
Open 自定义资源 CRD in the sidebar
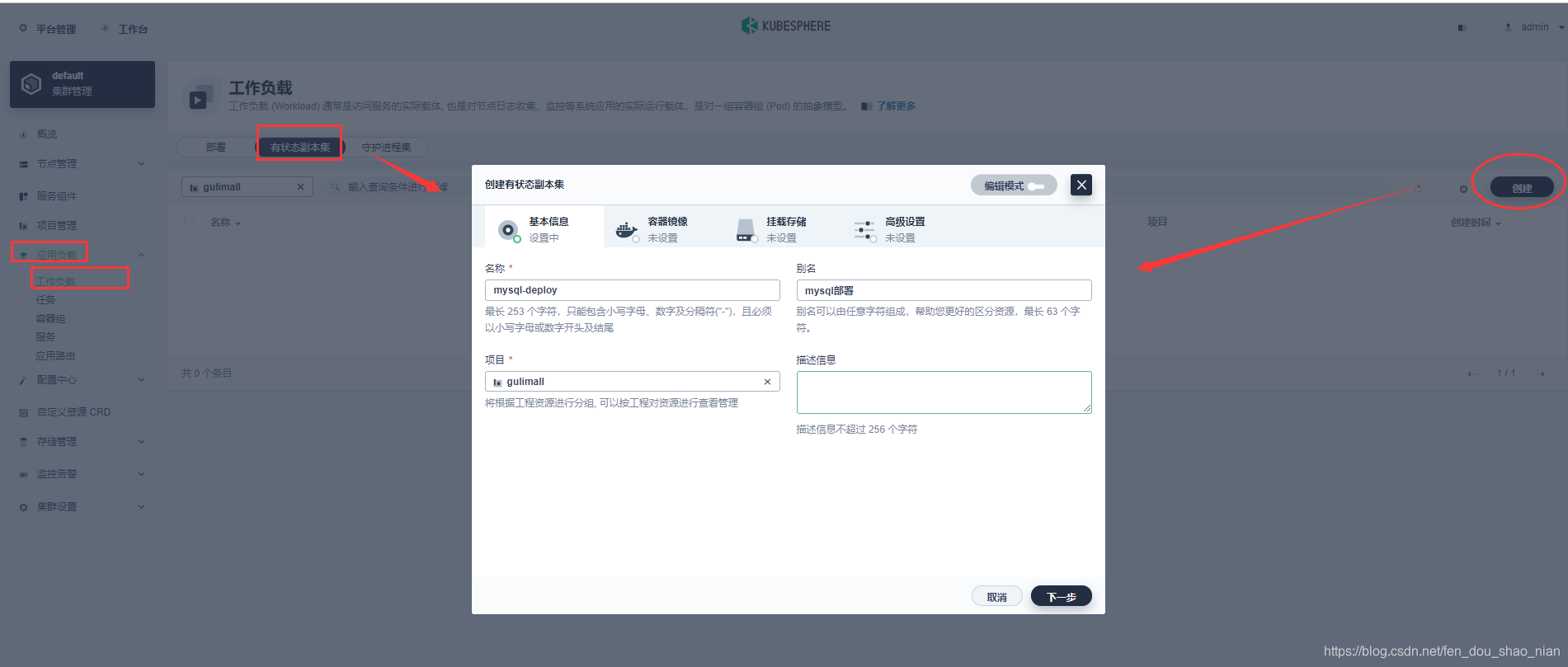(73, 412)
